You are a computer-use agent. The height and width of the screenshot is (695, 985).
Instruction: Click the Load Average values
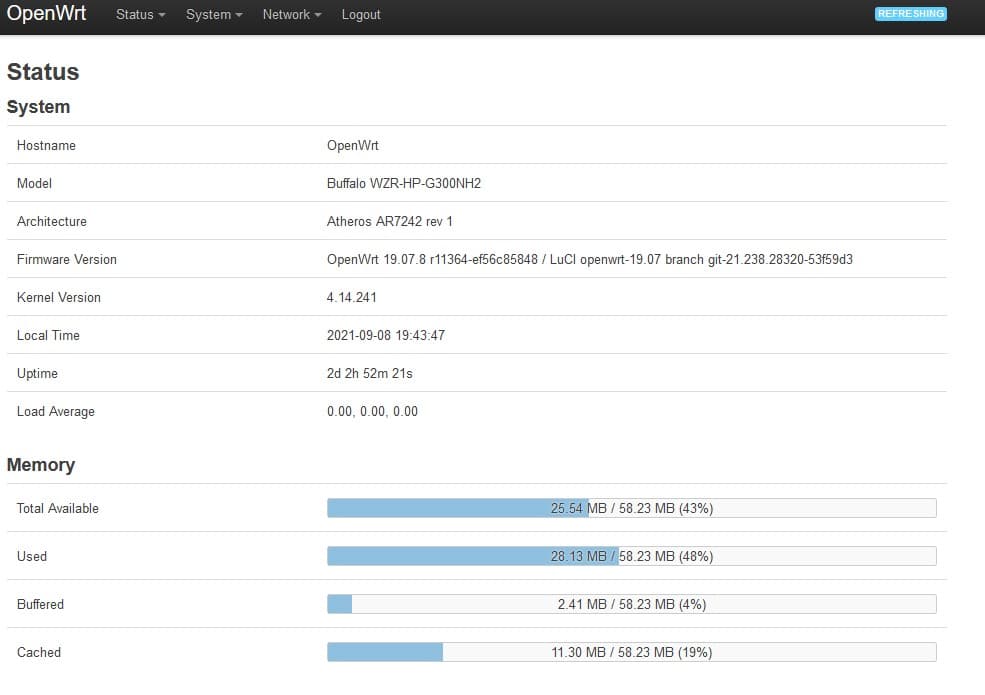(x=372, y=411)
